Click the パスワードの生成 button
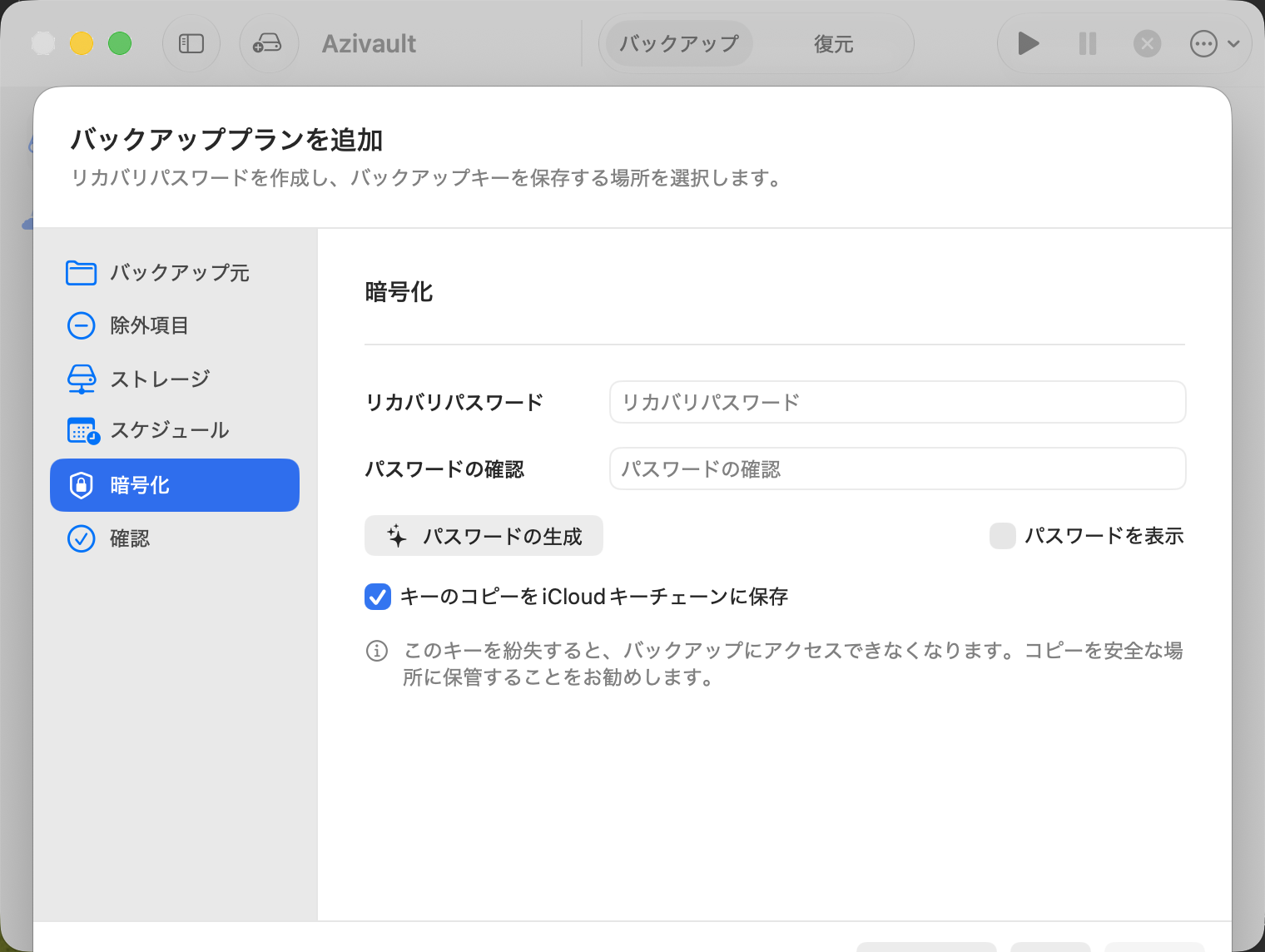 484,535
